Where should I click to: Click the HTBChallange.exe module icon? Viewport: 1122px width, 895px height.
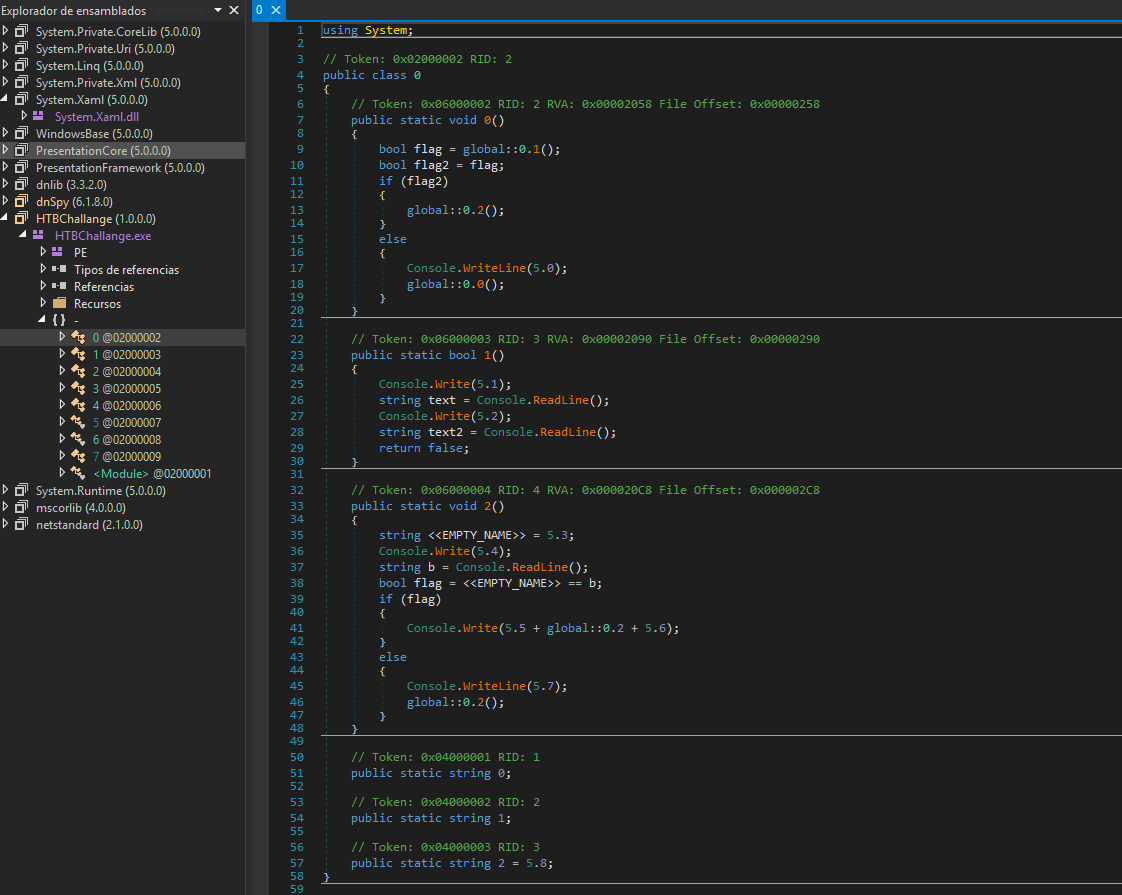point(38,236)
